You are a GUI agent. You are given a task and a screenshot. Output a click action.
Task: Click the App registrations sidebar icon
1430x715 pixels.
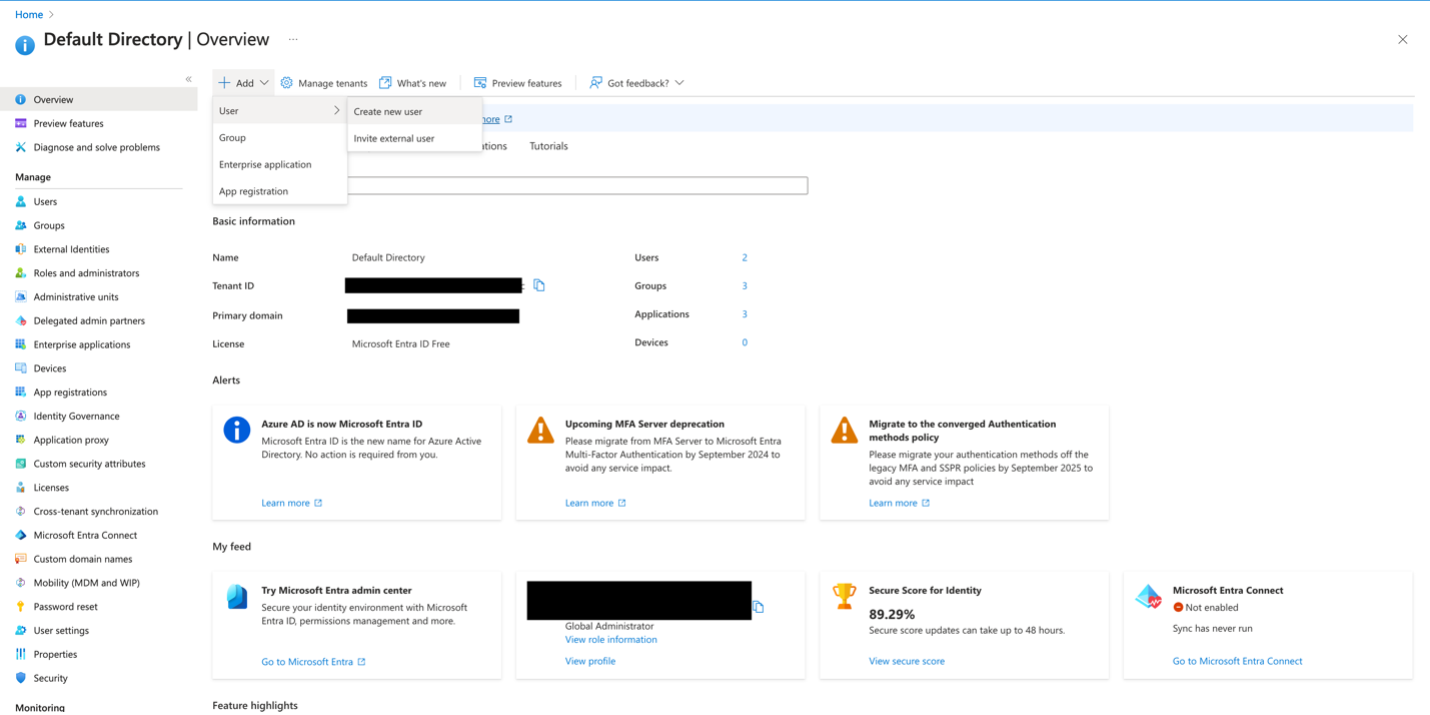[x=21, y=392]
